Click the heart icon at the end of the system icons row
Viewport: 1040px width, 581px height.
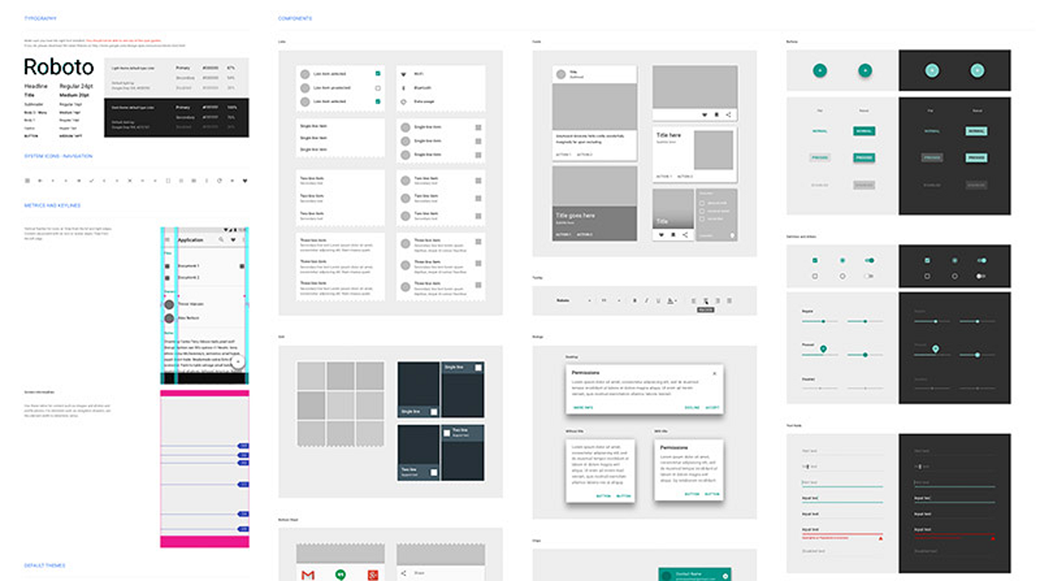(x=245, y=181)
